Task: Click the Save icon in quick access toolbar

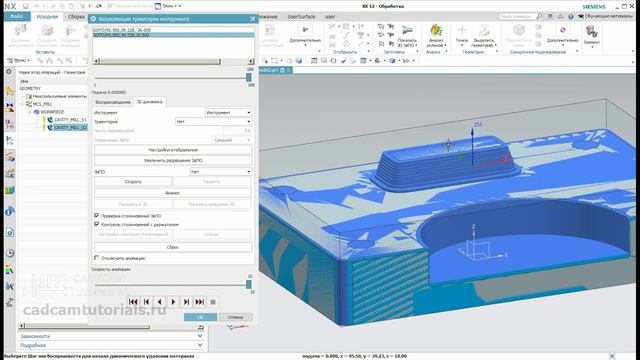Action: pos(25,6)
